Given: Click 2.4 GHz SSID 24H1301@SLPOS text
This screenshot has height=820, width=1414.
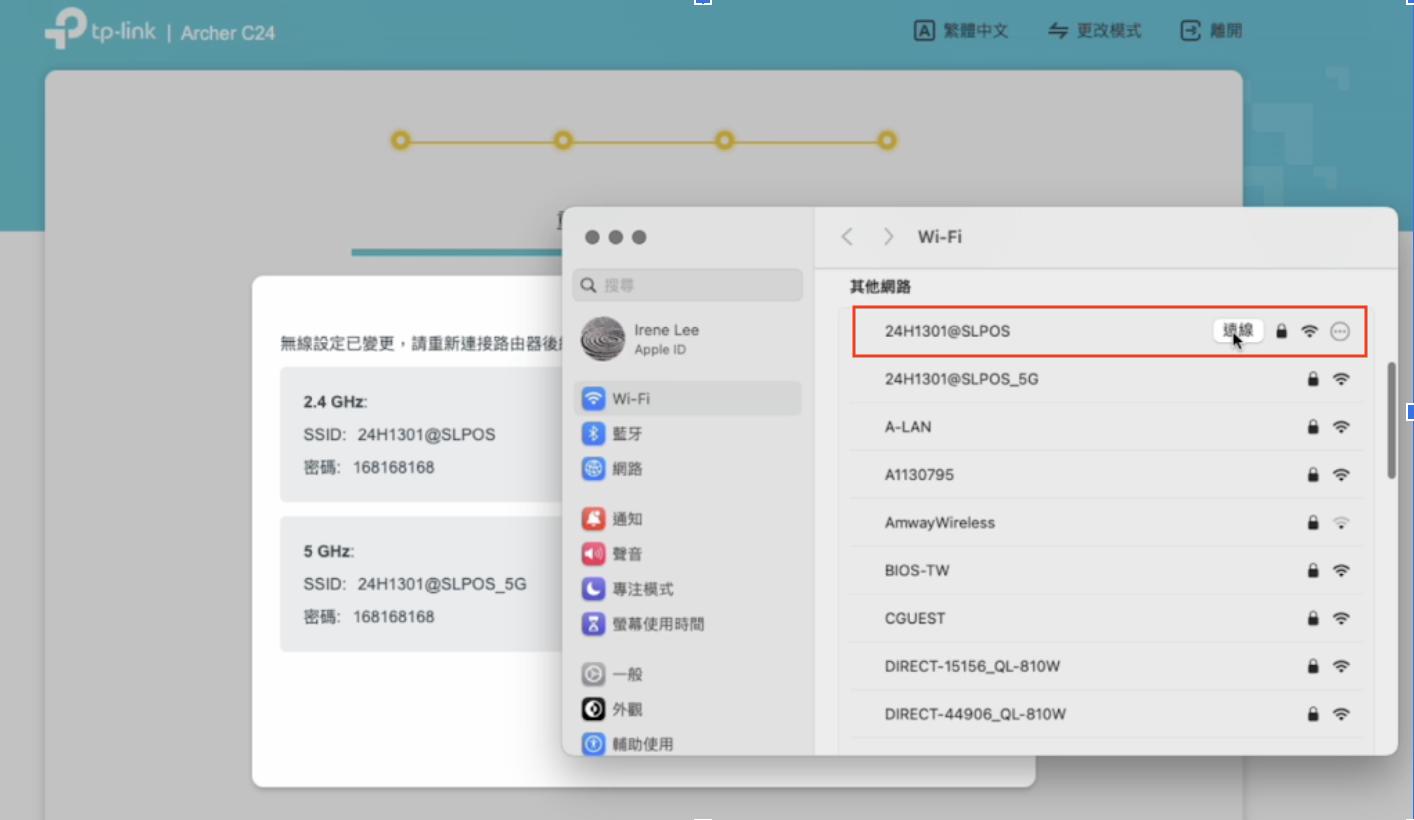Looking at the screenshot, I should pos(426,435).
